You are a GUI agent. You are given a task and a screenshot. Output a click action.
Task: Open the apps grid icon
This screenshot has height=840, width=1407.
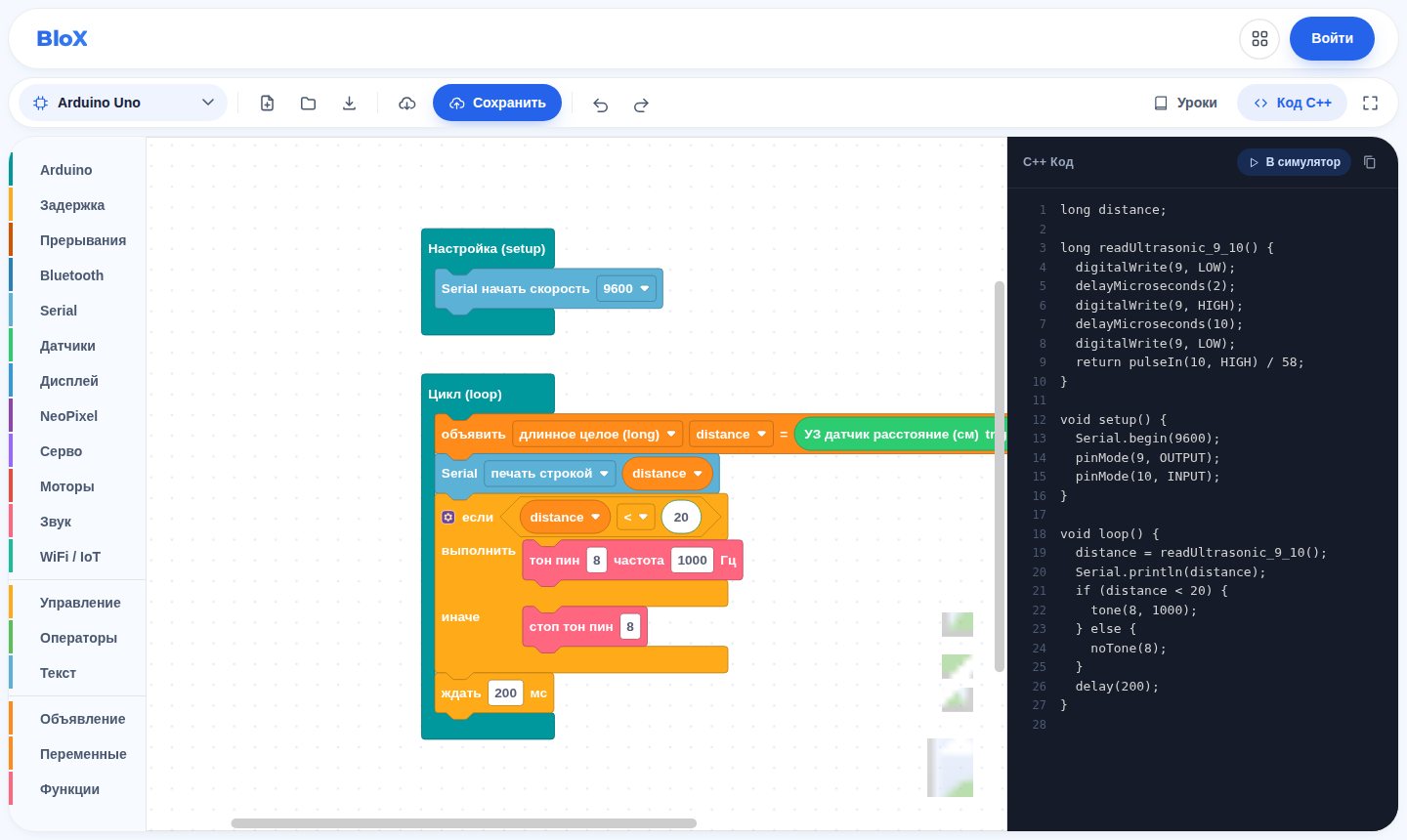pos(1259,39)
